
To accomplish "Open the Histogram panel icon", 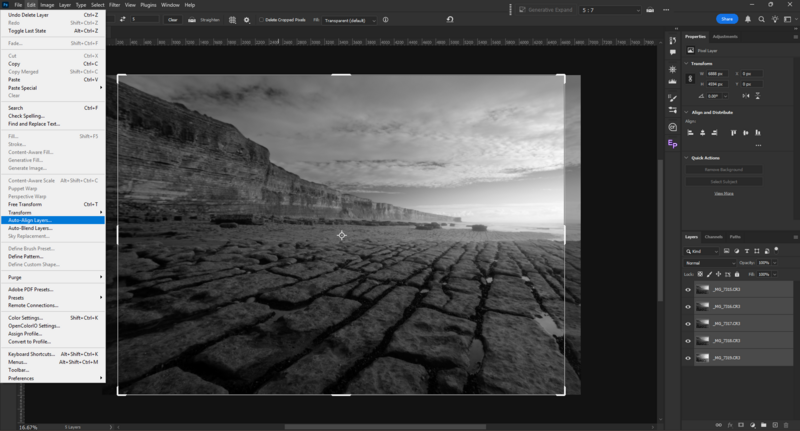I will [672, 81].
